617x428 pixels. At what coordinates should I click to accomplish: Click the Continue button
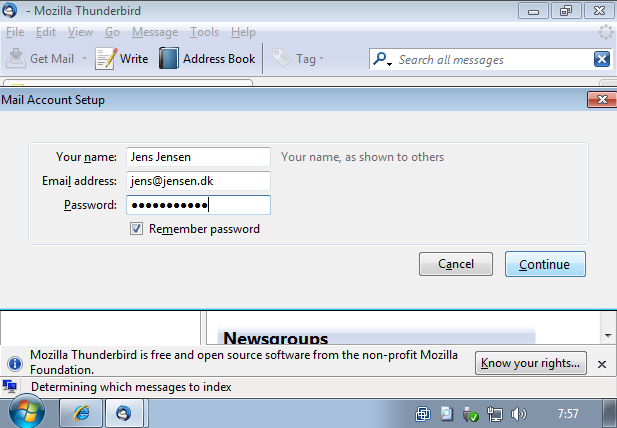[545, 264]
